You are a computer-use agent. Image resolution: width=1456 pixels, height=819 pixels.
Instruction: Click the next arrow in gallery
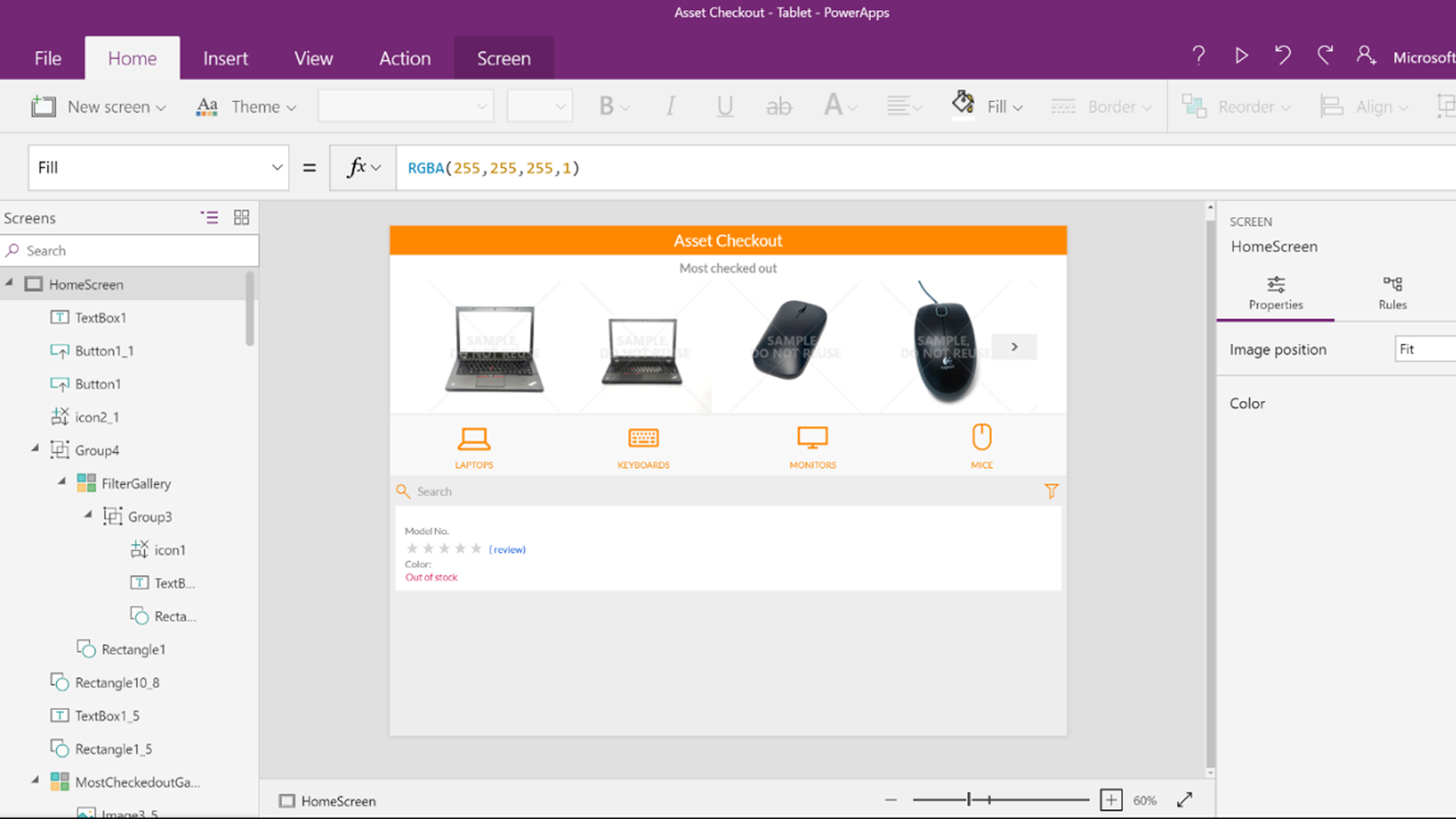1014,347
